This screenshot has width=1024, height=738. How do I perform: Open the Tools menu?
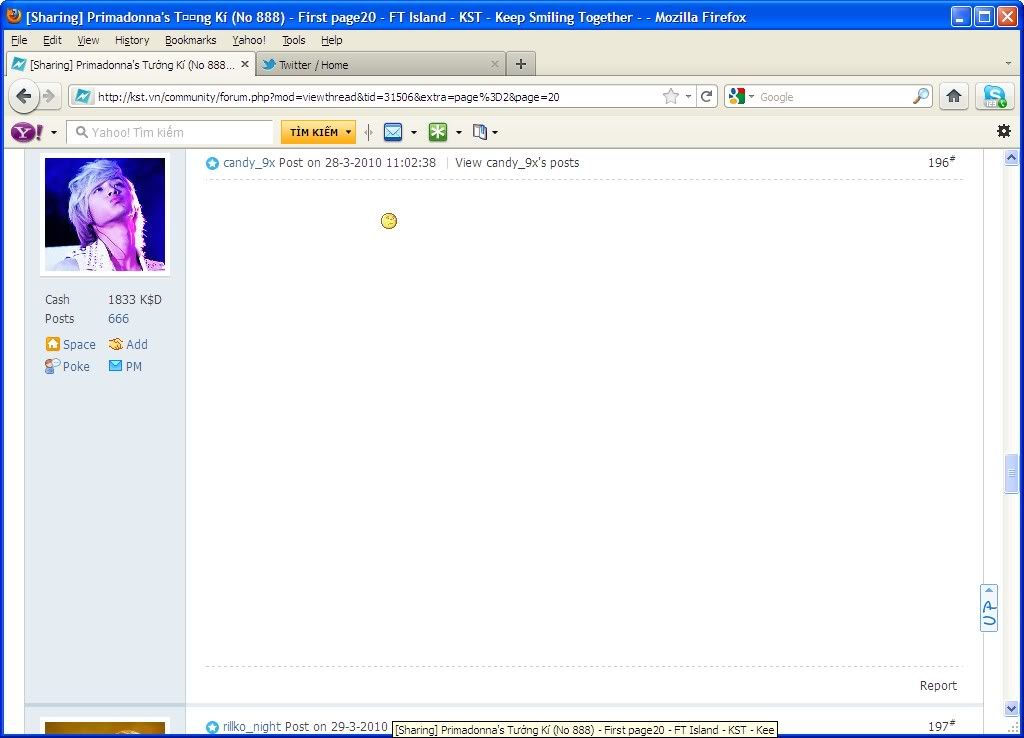(294, 40)
